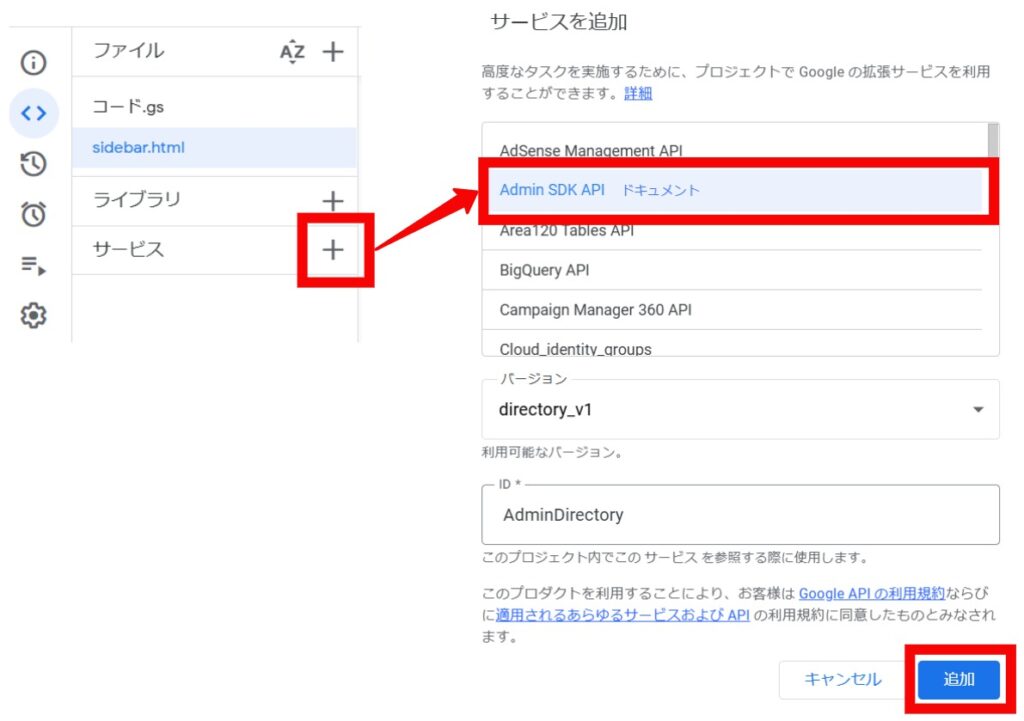Open Project Settings gear icon

34,316
